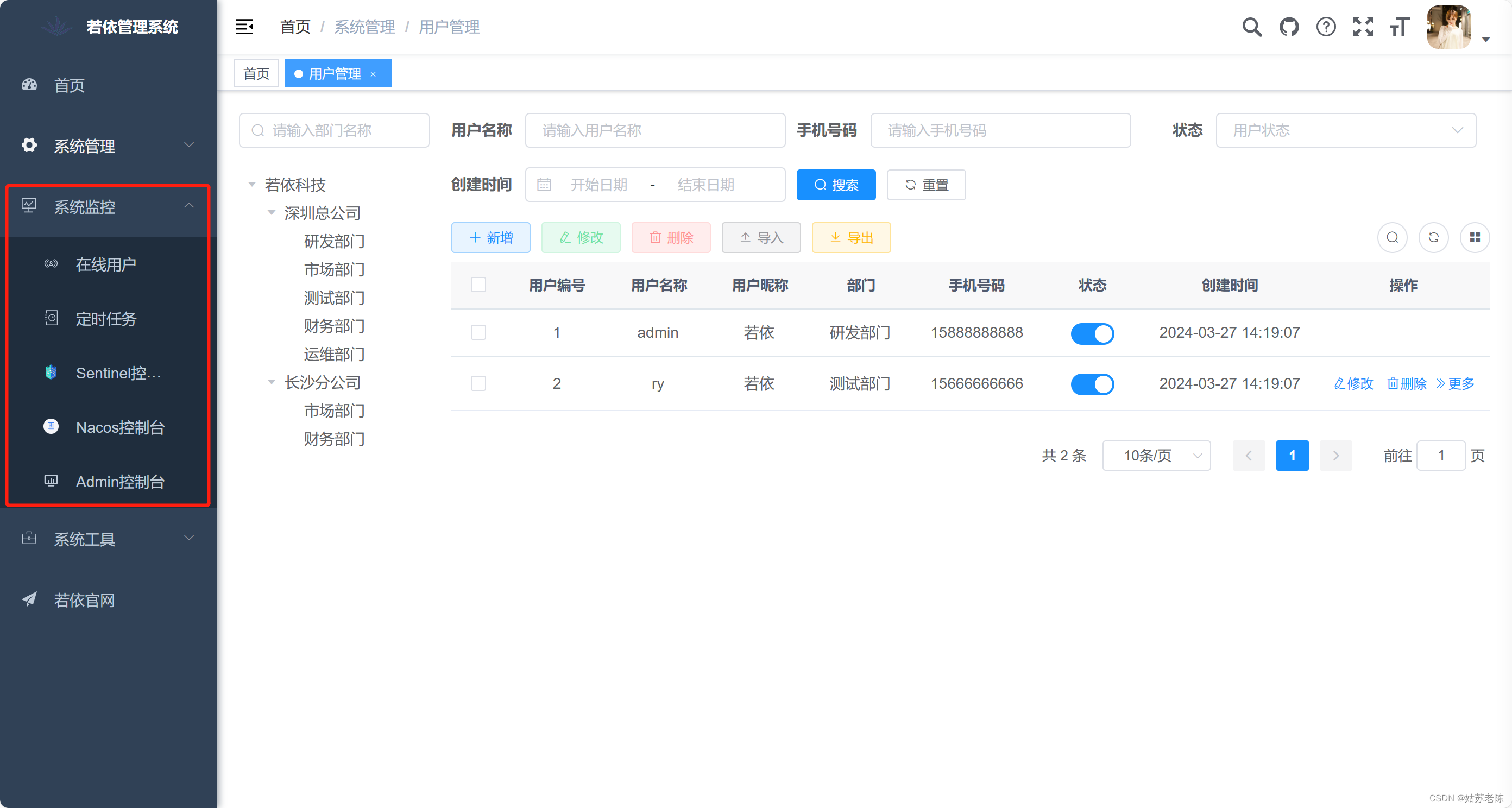Image resolution: width=1512 pixels, height=808 pixels.
Task: Open the 10条/页 page size dropdown
Action: click(1156, 456)
